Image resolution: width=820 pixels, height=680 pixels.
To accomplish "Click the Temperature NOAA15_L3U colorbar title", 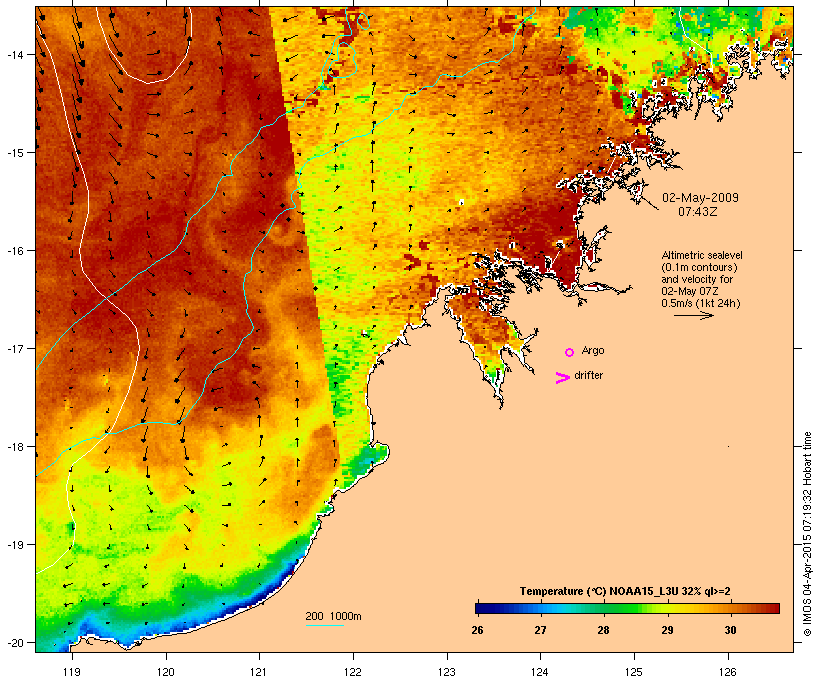I will 625,591.
